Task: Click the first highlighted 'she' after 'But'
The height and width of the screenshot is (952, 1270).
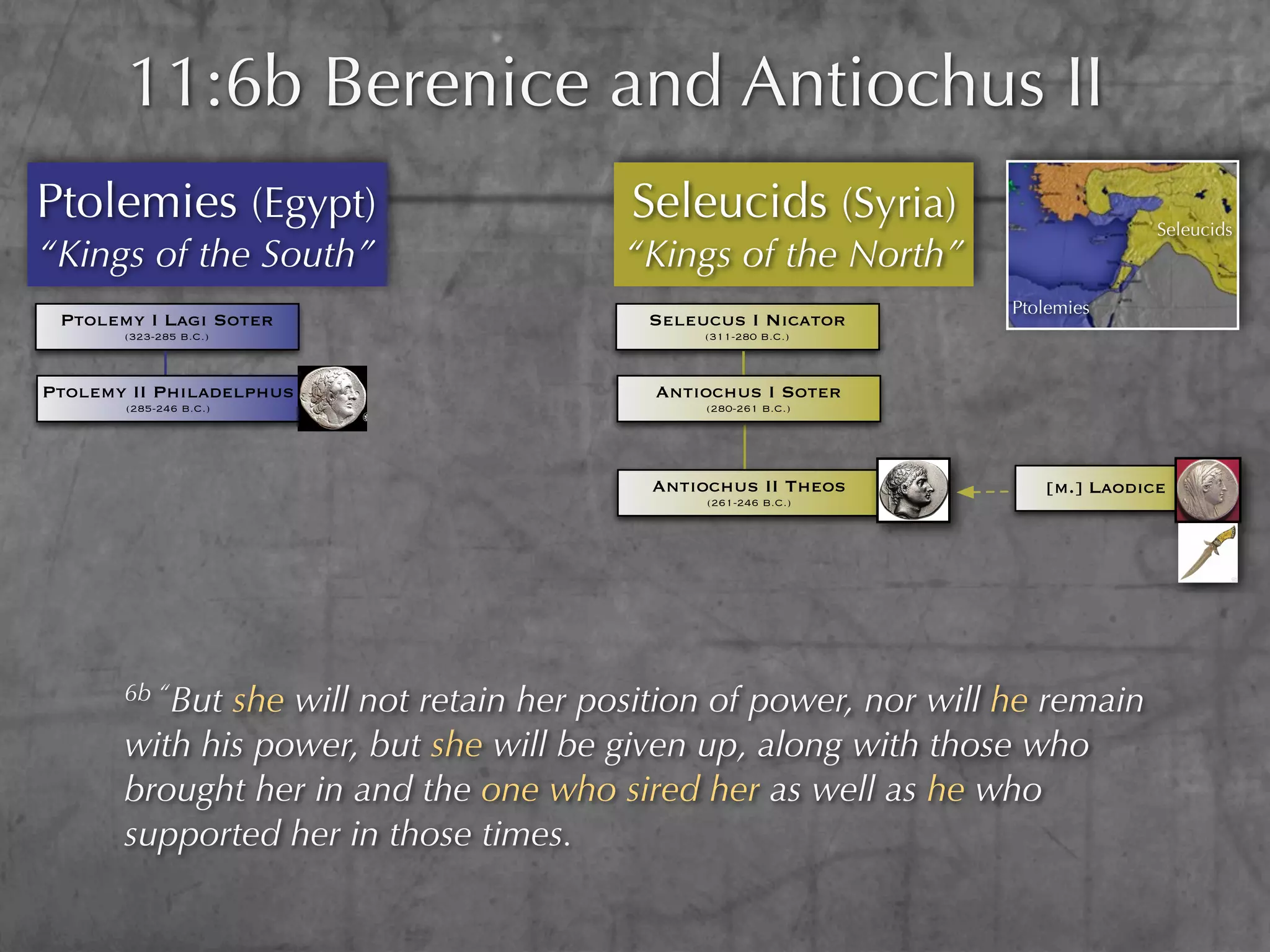Action: tap(259, 700)
